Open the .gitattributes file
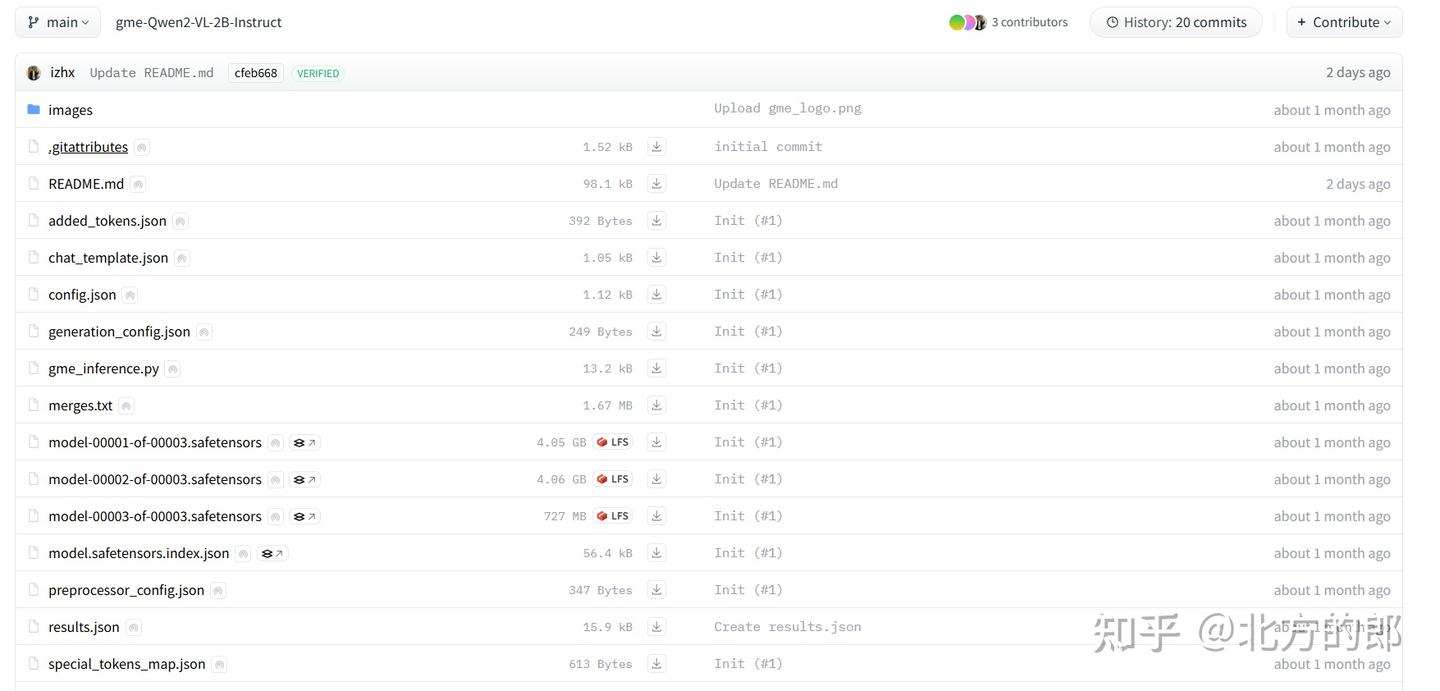 pyautogui.click(x=88, y=147)
